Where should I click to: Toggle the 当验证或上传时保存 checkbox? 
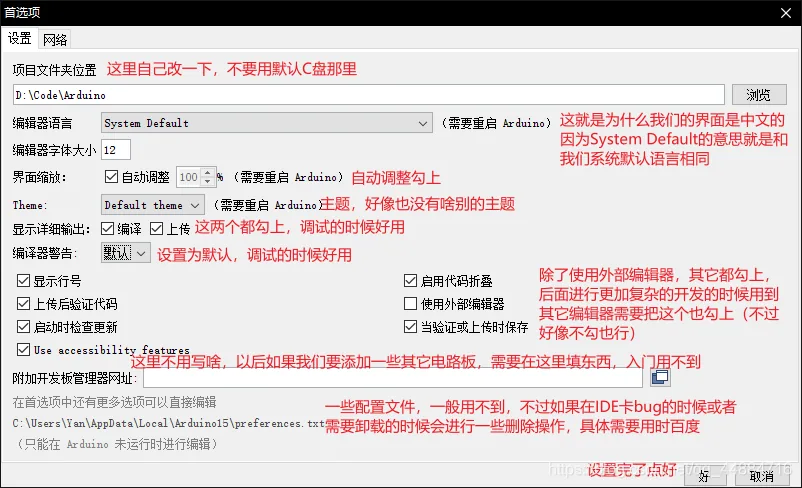[x=410, y=326]
